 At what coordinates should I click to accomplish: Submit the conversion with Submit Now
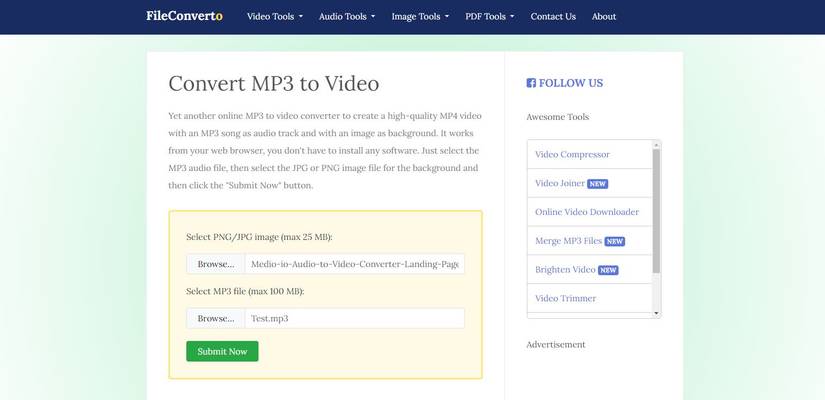coord(222,351)
